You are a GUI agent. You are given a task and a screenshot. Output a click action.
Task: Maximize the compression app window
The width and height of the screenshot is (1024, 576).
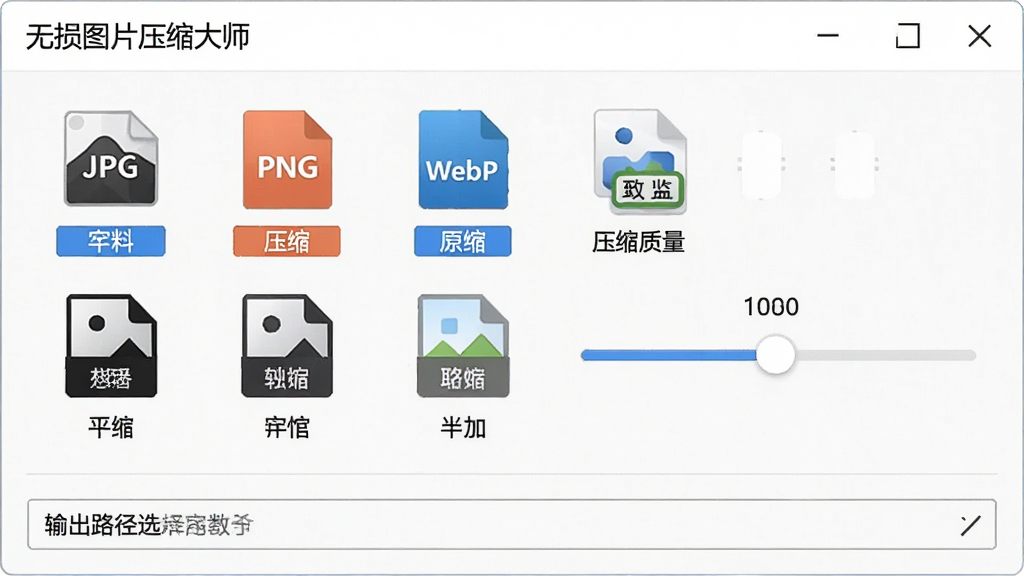tap(908, 36)
